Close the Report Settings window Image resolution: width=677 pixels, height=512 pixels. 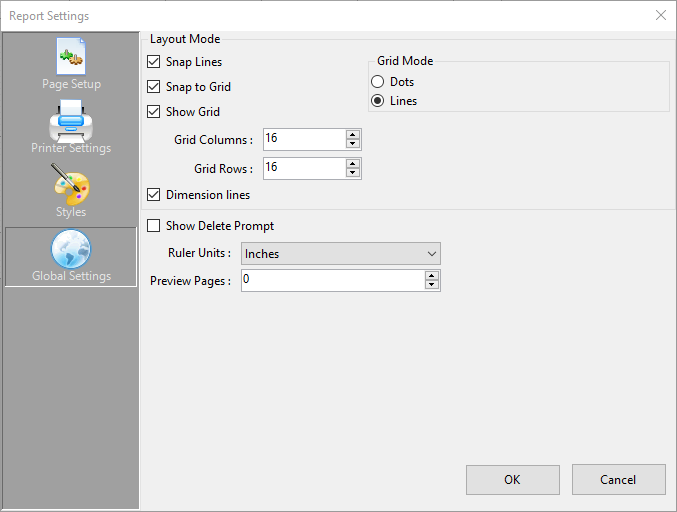click(x=661, y=16)
